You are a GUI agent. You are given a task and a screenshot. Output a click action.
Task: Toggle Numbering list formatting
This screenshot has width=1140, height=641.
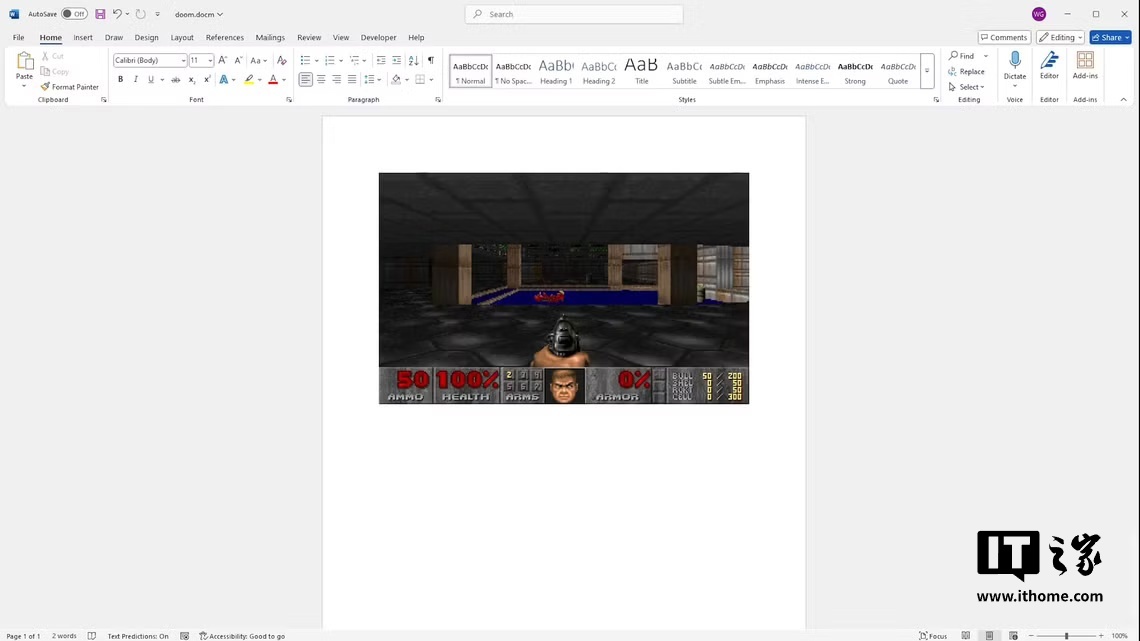(329, 60)
